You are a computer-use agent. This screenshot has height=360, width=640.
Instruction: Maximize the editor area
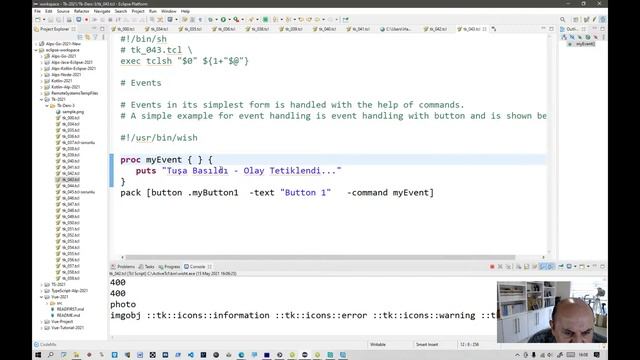point(551,29)
